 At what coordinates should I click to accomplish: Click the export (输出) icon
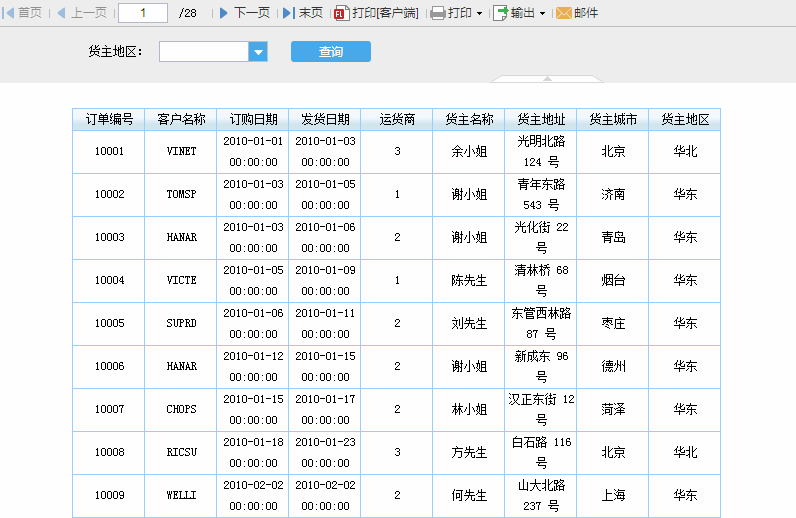tap(501, 13)
